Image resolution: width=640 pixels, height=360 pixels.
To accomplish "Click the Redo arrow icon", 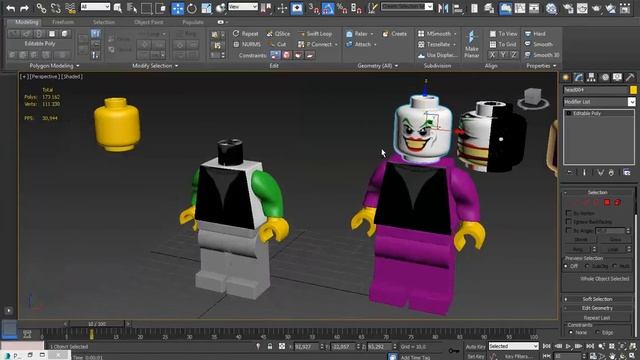I will 24,8.
